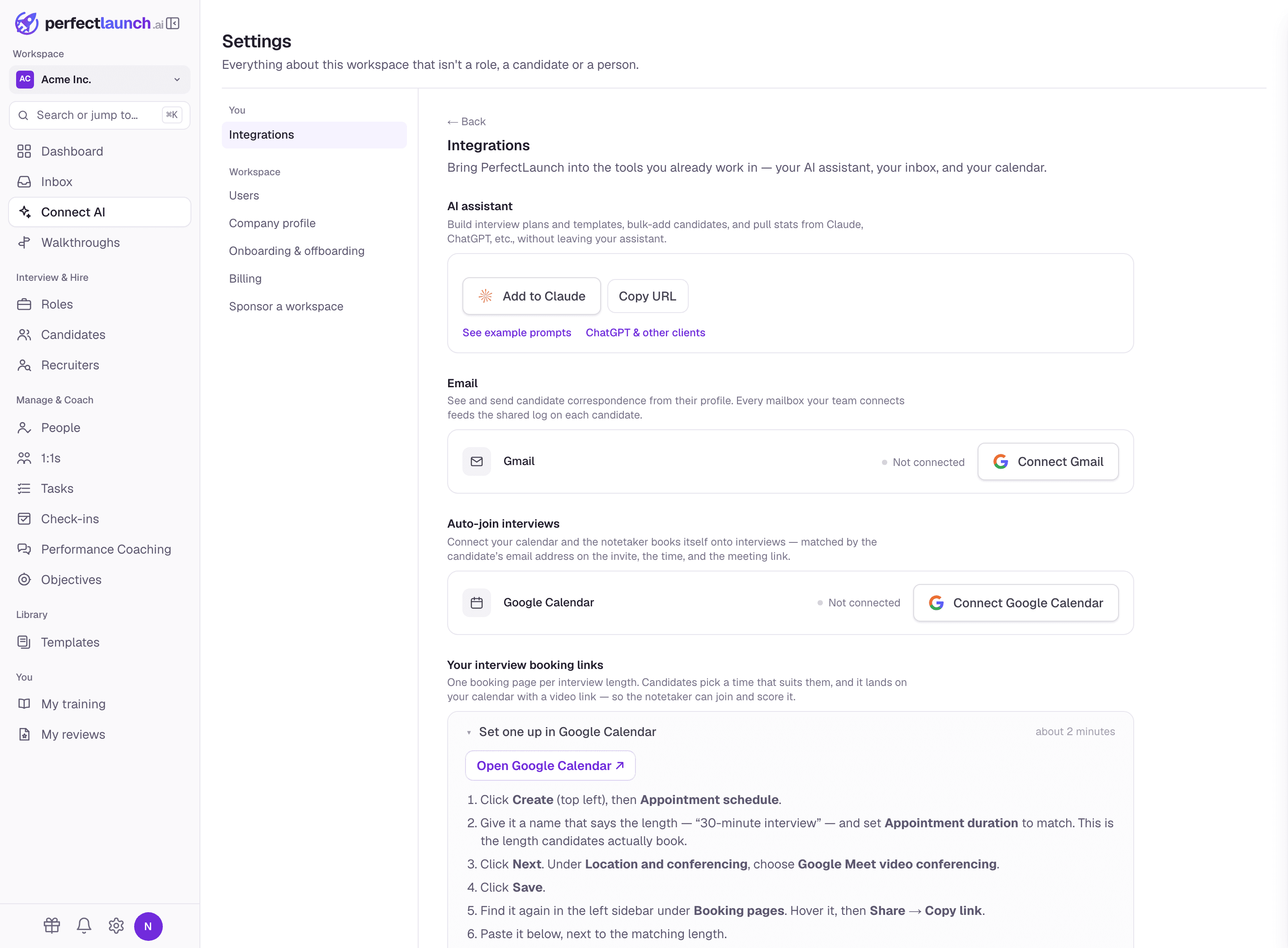Open Templates in sidebar
Viewport: 1288px width, 948px height.
pyautogui.click(x=100, y=643)
